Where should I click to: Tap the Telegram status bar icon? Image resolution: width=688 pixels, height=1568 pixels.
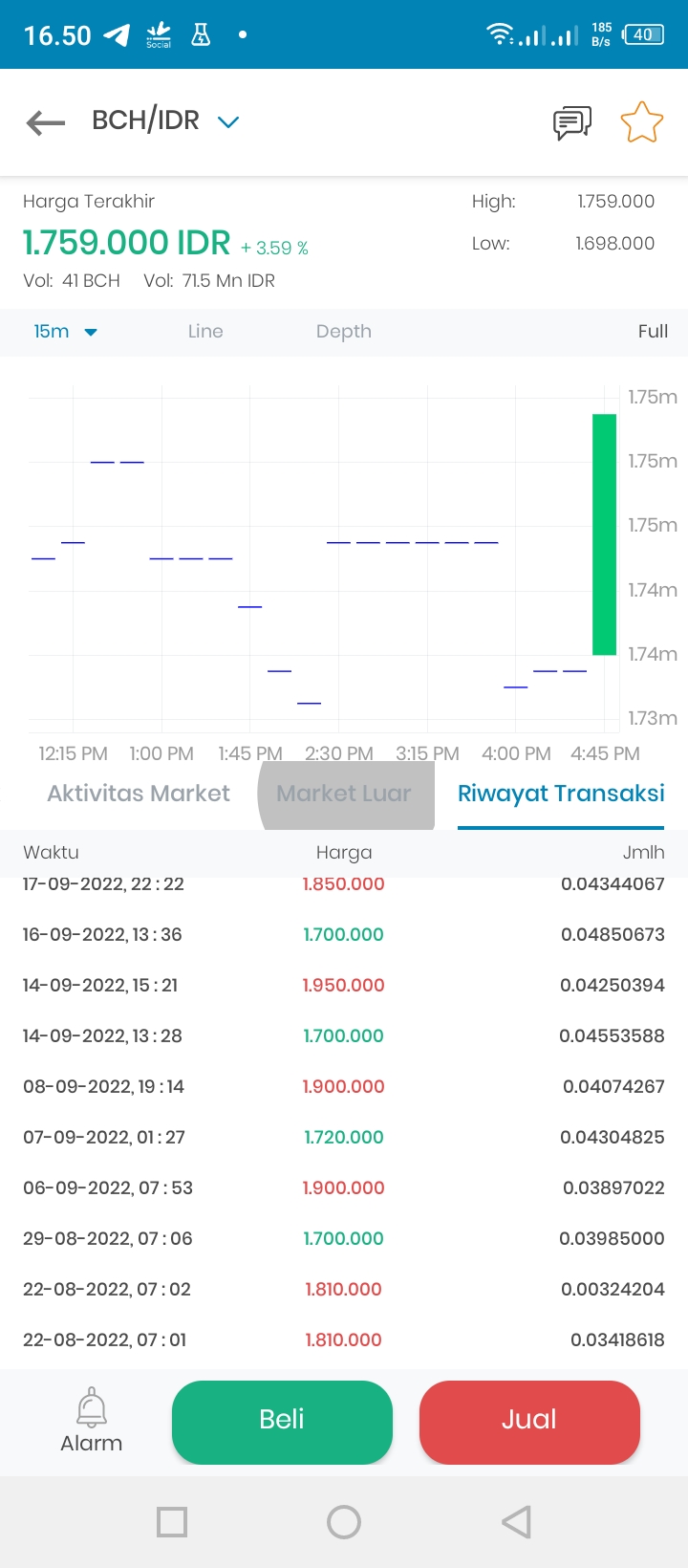click(x=117, y=35)
